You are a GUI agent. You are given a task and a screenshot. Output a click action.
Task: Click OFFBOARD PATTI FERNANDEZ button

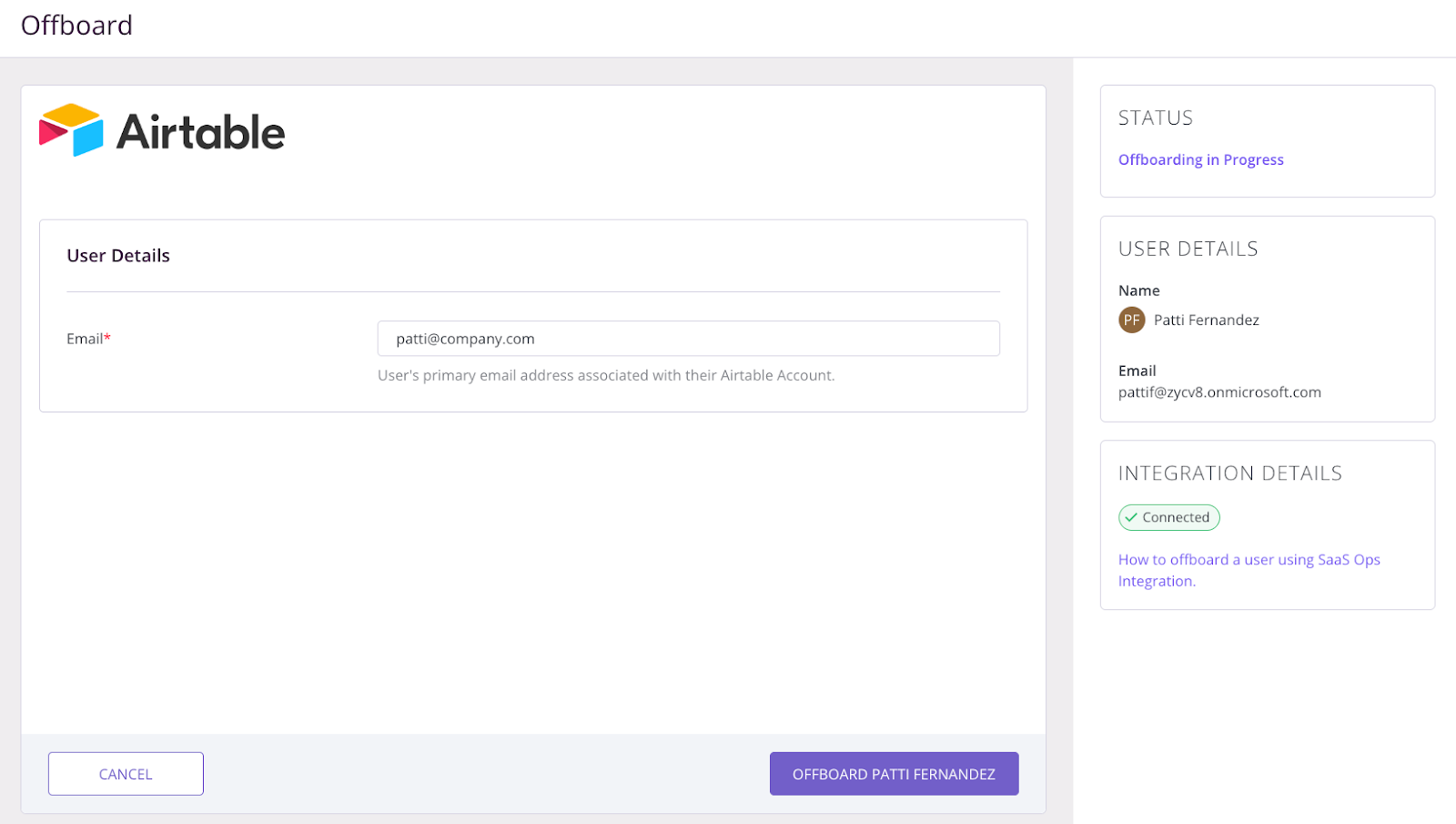pos(894,774)
